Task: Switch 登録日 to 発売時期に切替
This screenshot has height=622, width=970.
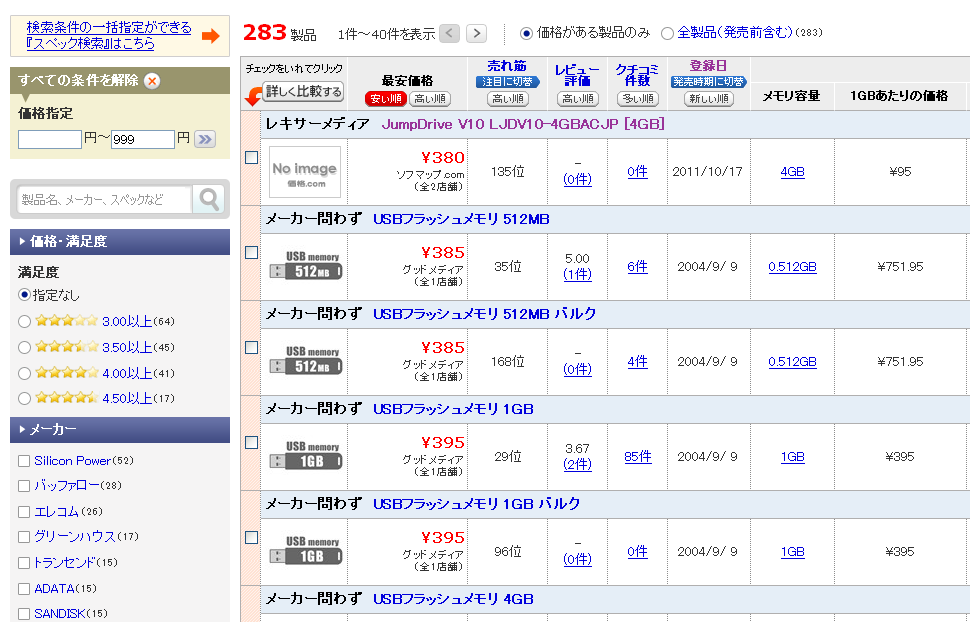Action: 708,82
